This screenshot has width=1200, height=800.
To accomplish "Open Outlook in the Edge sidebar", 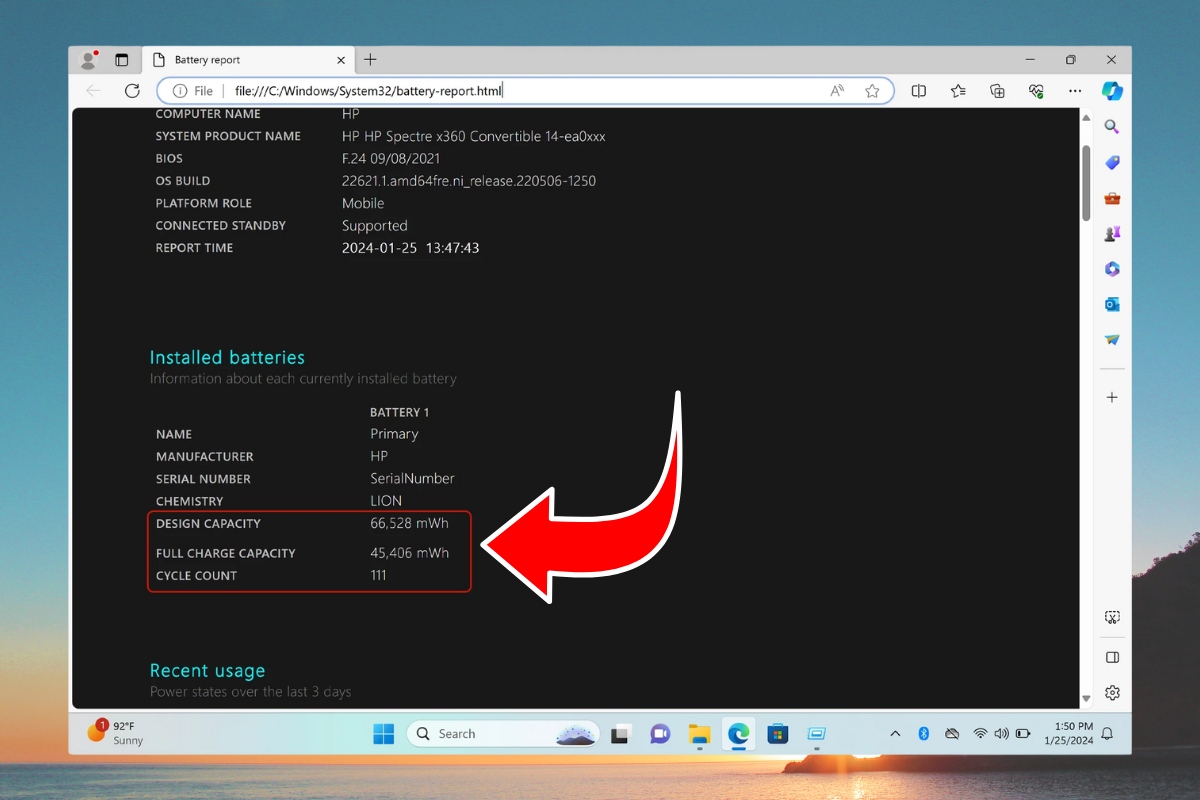I will pos(1112,304).
